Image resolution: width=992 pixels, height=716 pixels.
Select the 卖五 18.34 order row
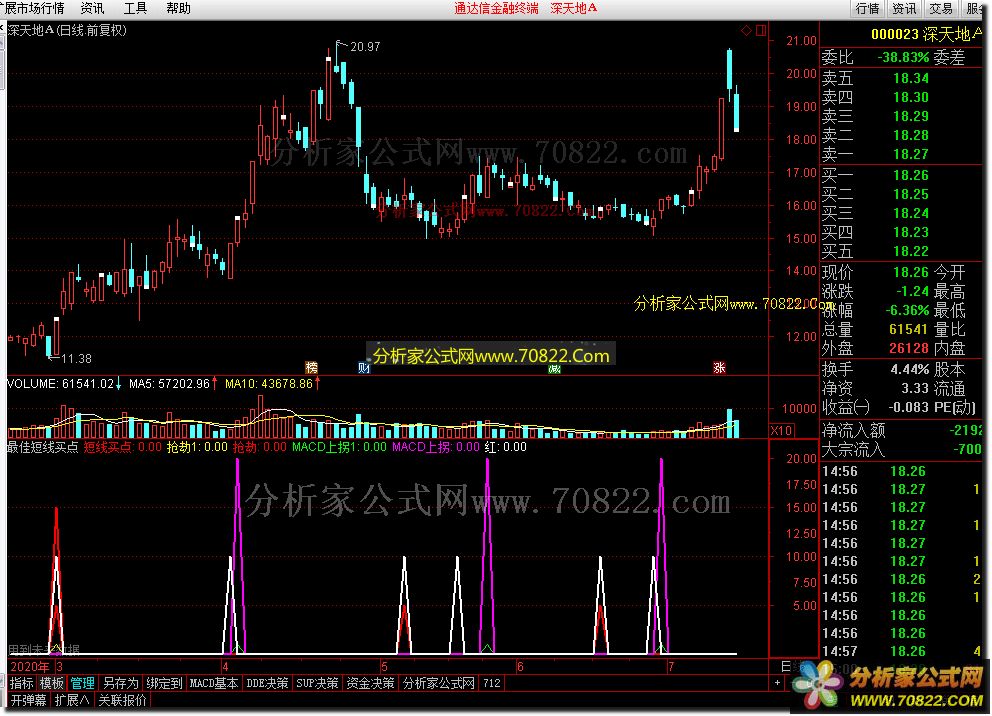coord(902,78)
